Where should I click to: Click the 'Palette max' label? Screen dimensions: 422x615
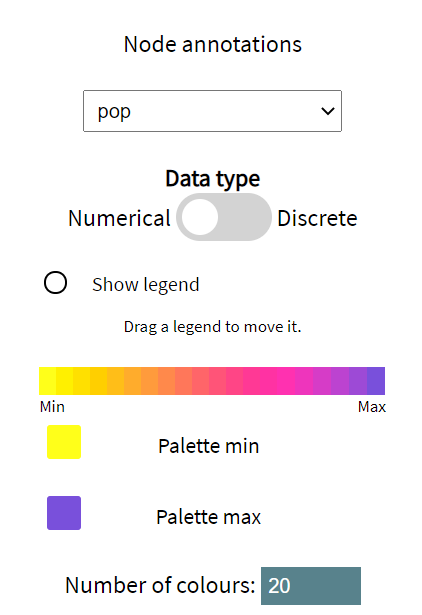click(209, 517)
